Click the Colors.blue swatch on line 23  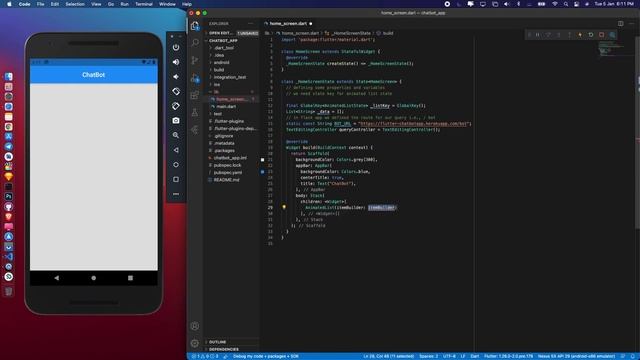(x=262, y=172)
